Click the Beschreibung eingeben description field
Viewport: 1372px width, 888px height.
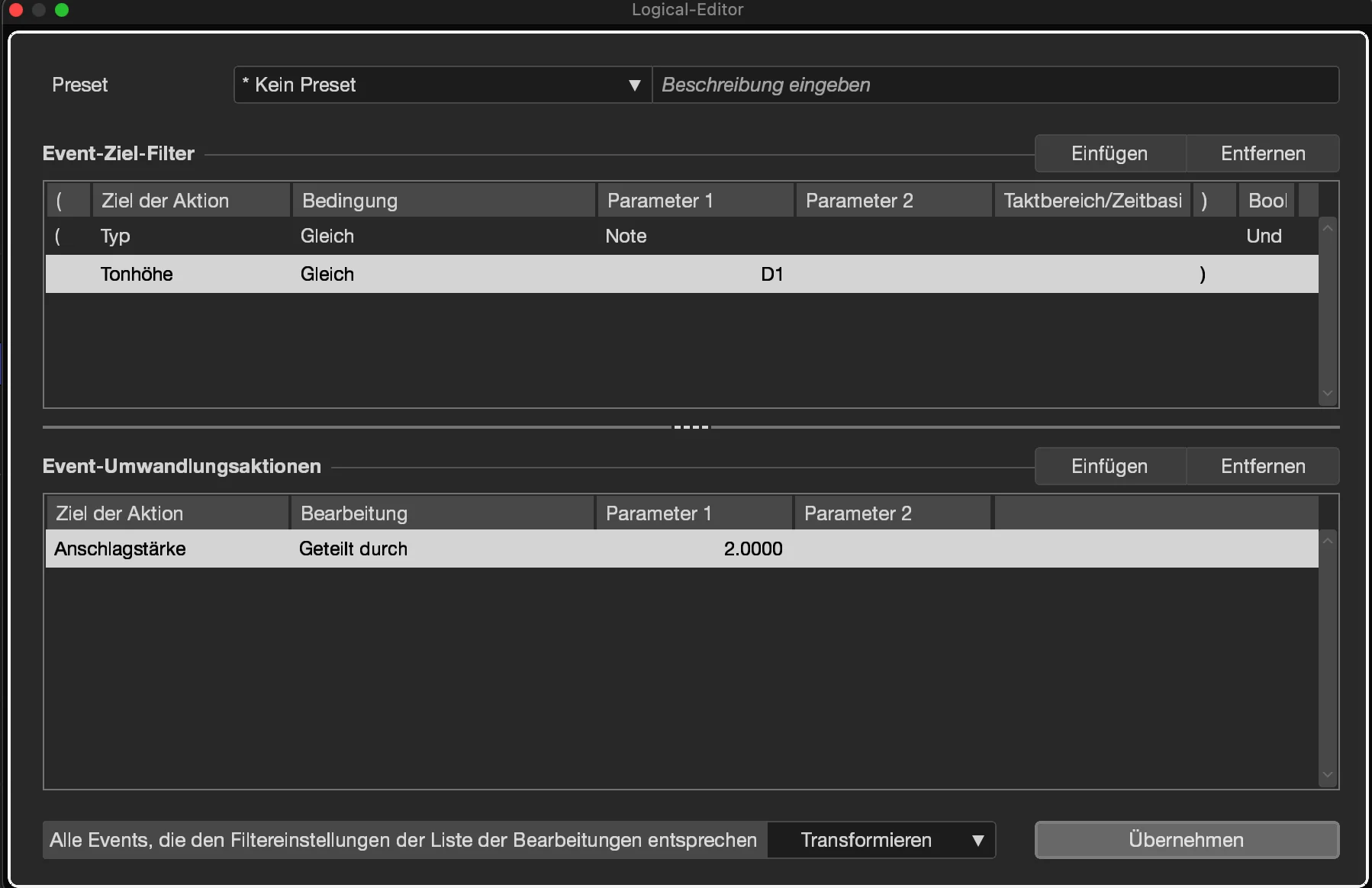(x=996, y=85)
